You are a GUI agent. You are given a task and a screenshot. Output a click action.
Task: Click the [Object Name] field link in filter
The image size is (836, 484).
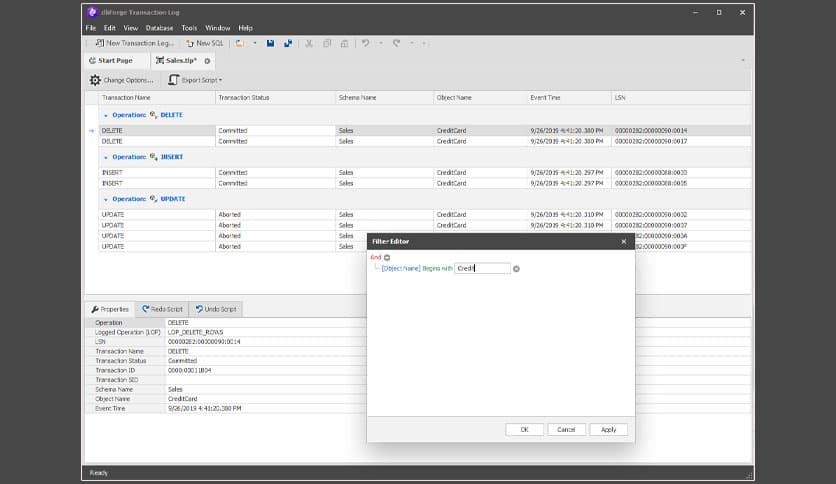click(401, 269)
